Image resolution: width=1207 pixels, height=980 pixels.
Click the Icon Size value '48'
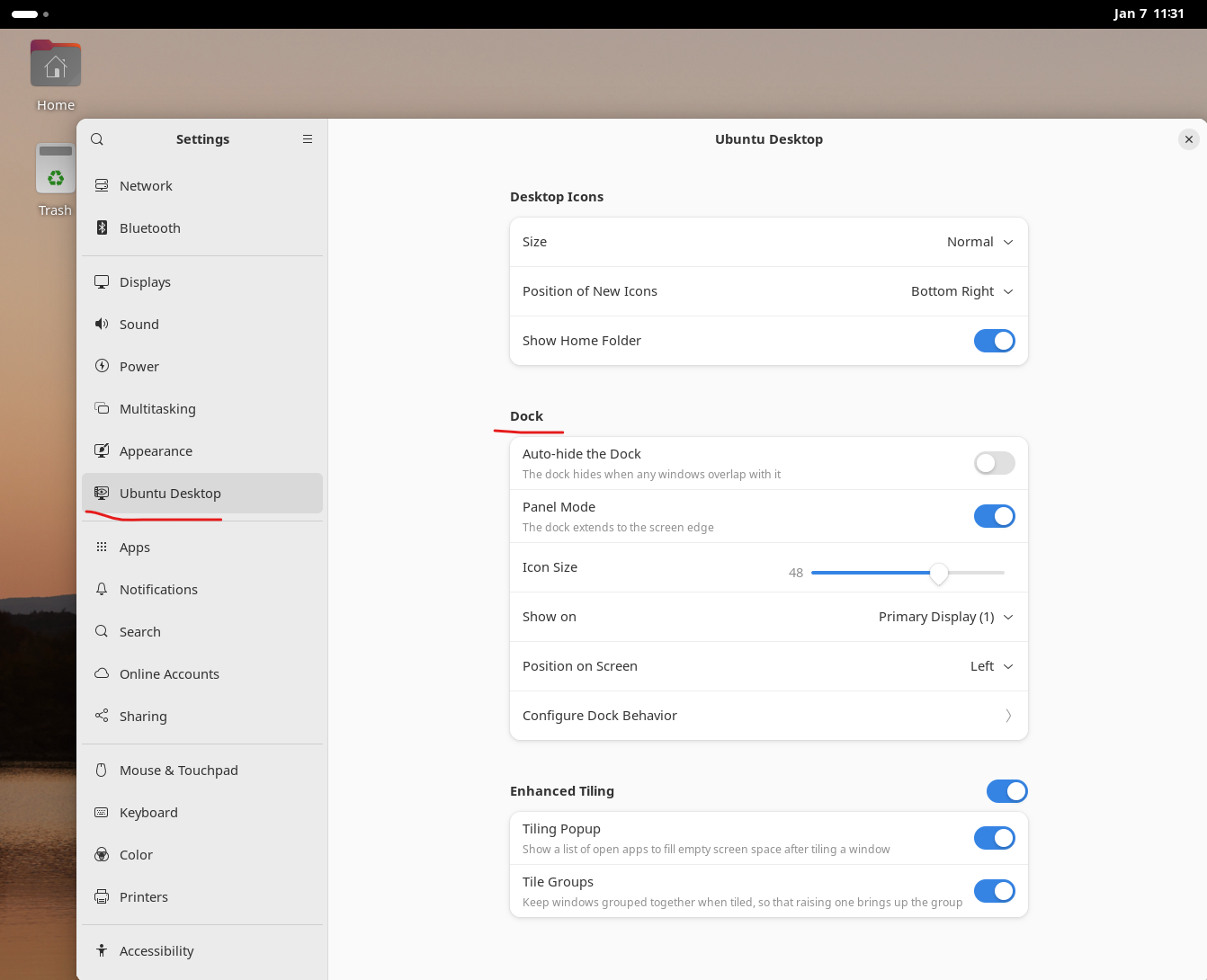[x=796, y=573]
